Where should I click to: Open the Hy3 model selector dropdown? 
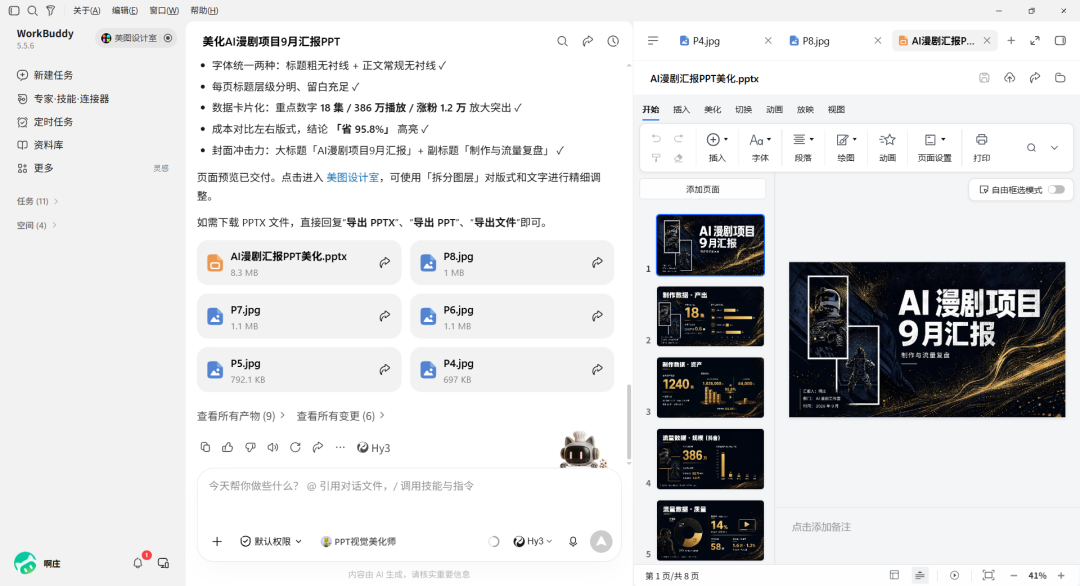pos(533,541)
